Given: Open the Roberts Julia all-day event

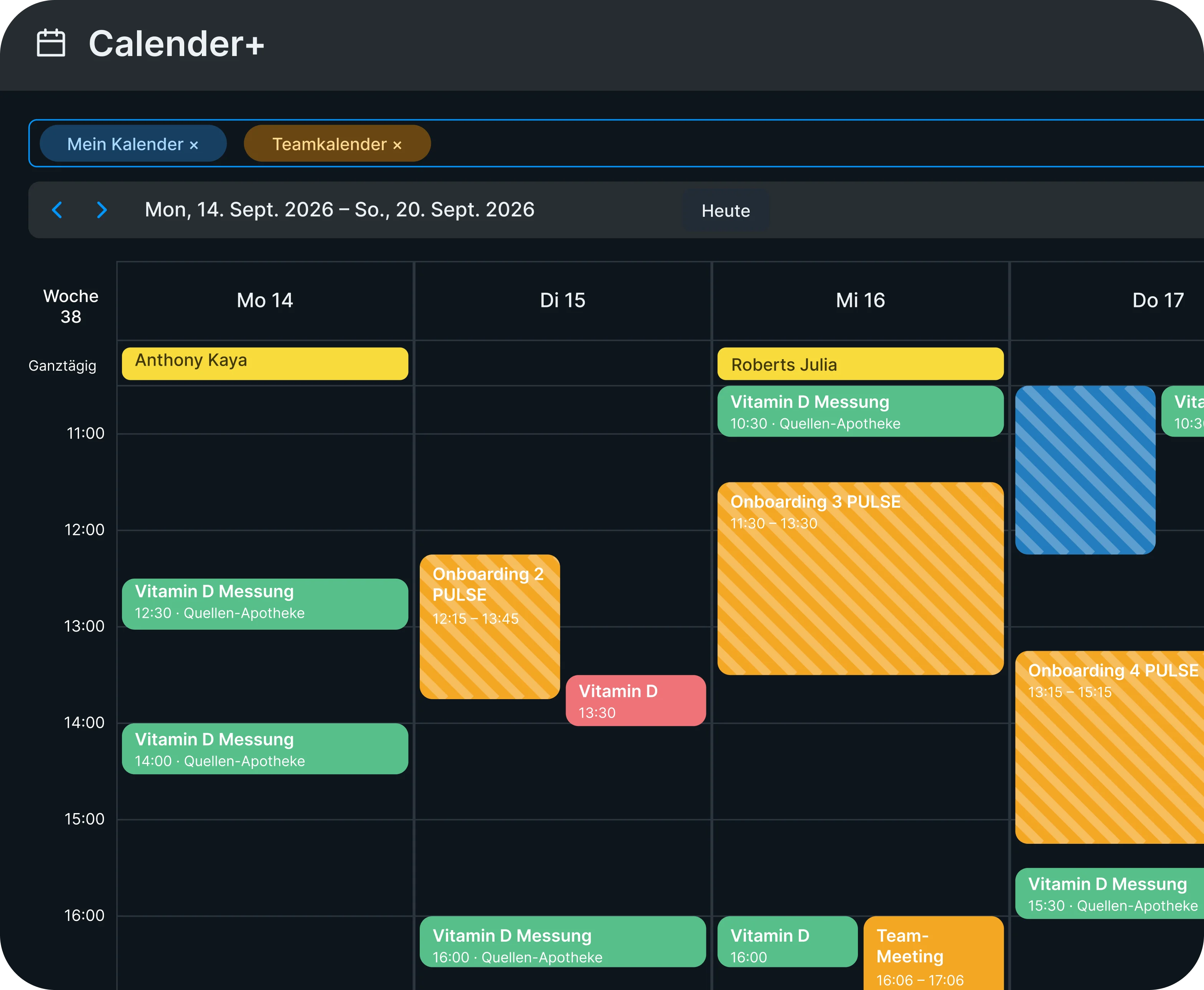Looking at the screenshot, I should pyautogui.click(x=860, y=363).
